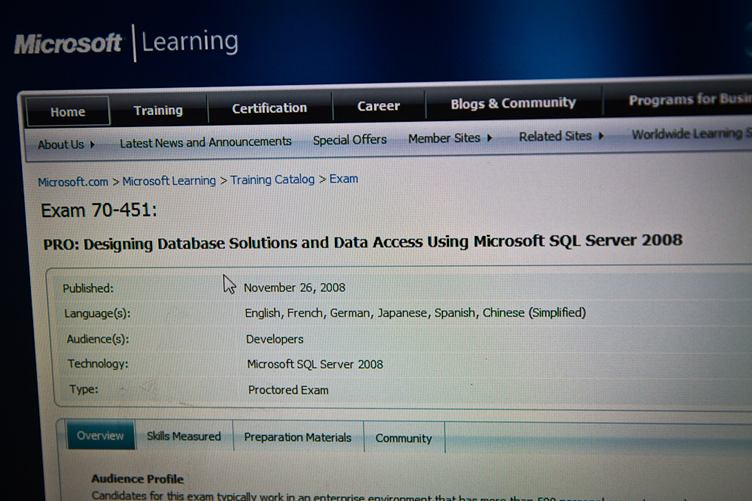The width and height of the screenshot is (752, 501).
Task: Follow the Microsoft.com breadcrumb link
Action: pos(73,182)
